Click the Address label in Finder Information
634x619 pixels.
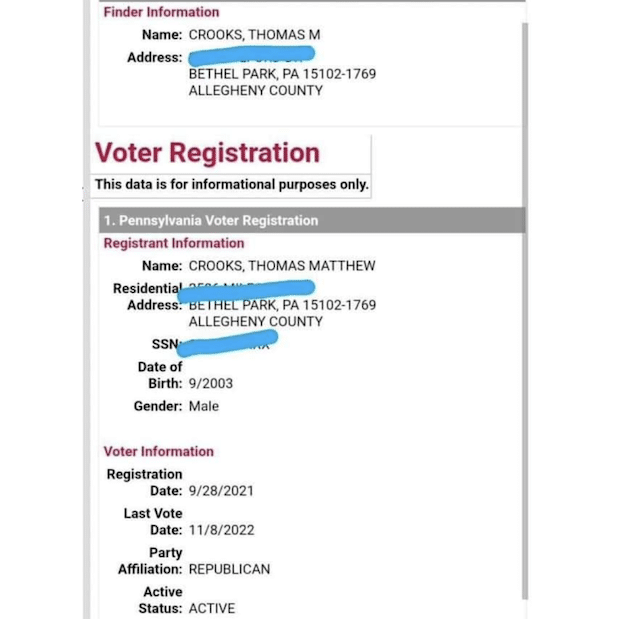(x=154, y=57)
